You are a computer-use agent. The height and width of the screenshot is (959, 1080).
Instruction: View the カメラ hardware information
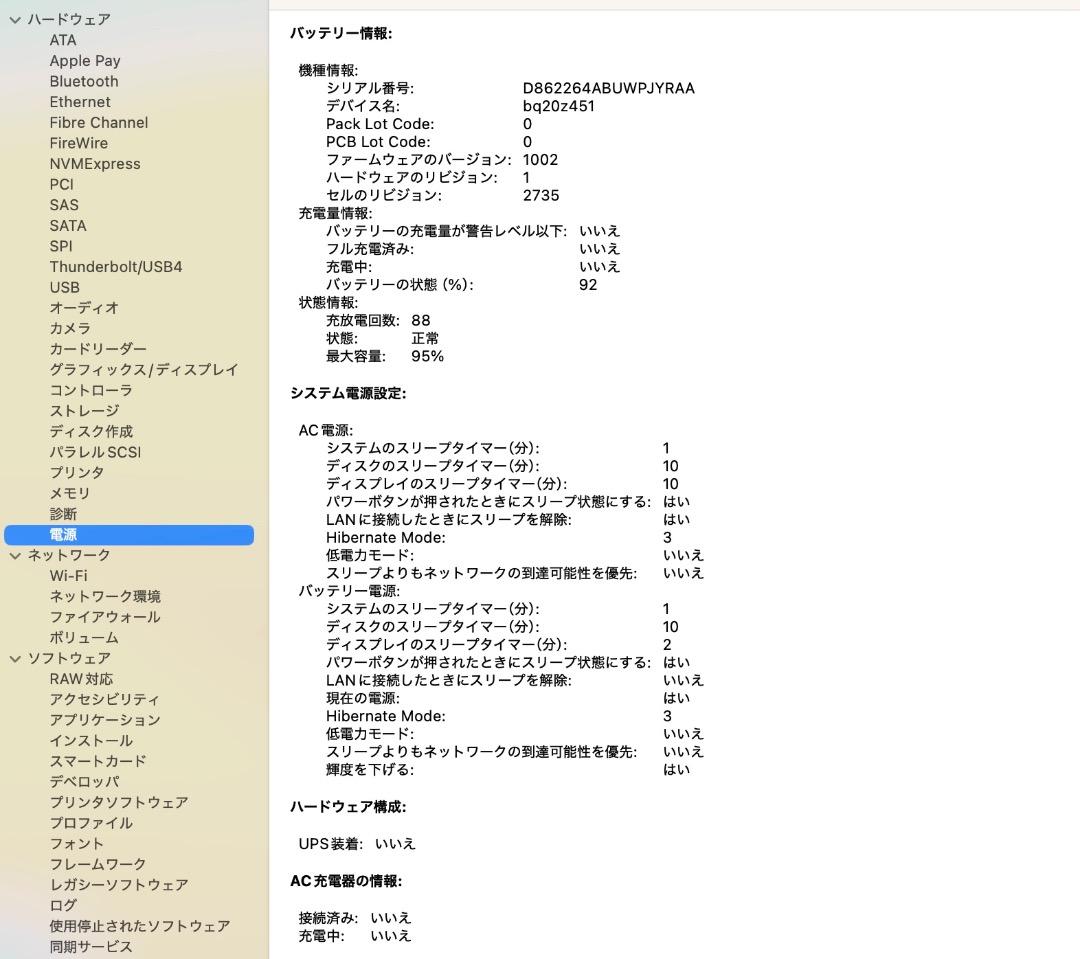pos(71,327)
